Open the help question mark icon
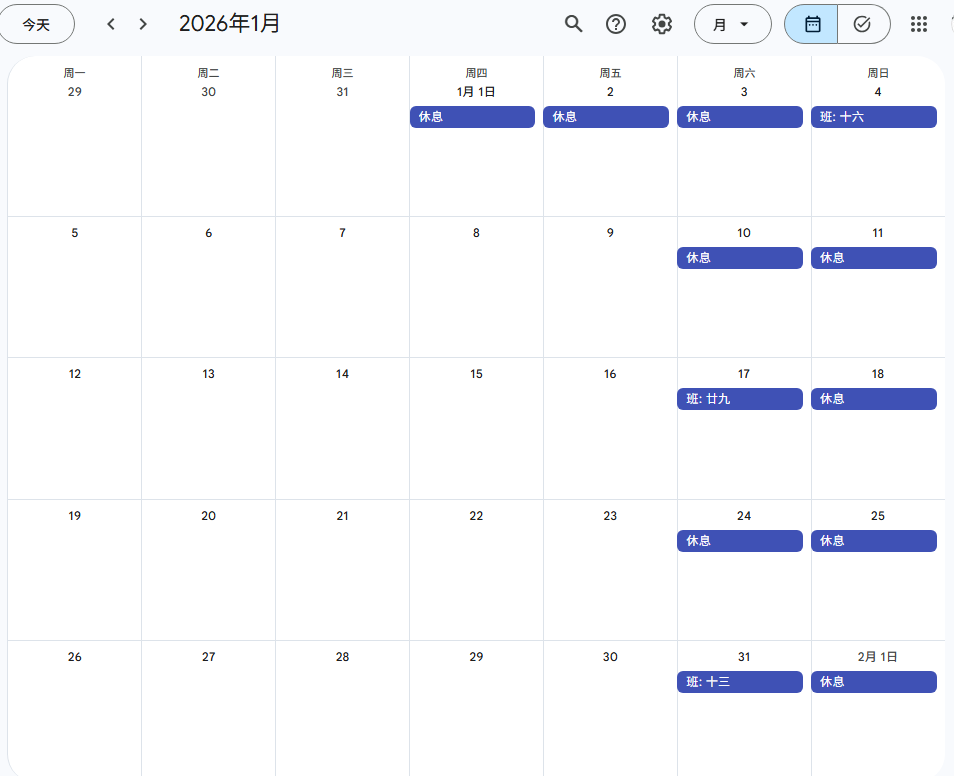 click(616, 24)
